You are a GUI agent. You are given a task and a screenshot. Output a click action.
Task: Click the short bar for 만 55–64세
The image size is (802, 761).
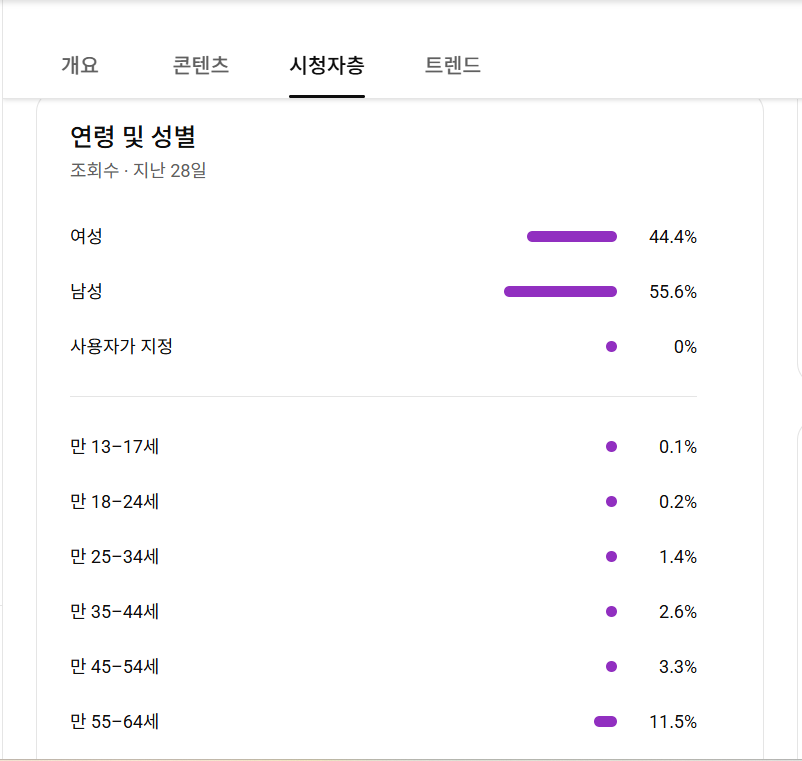[605, 722]
